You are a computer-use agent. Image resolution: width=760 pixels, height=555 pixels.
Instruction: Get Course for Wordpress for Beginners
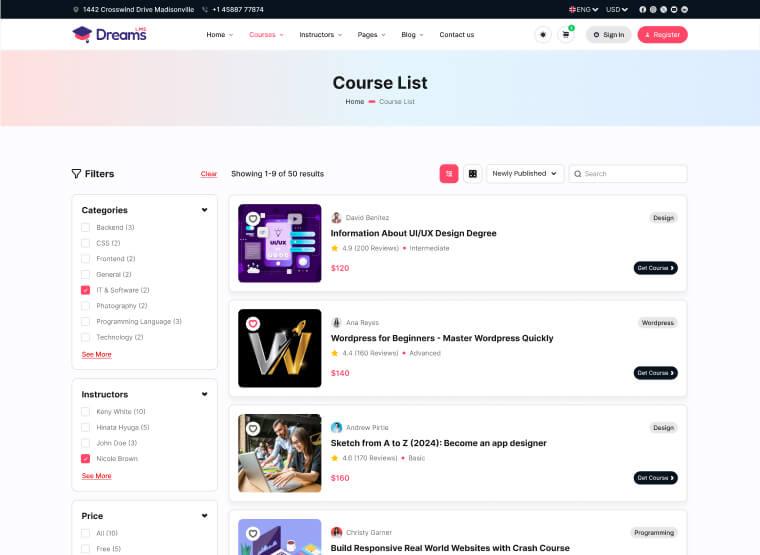click(655, 373)
